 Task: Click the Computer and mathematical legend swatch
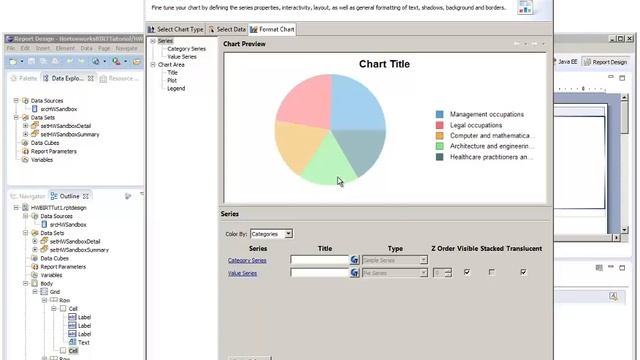440,136
